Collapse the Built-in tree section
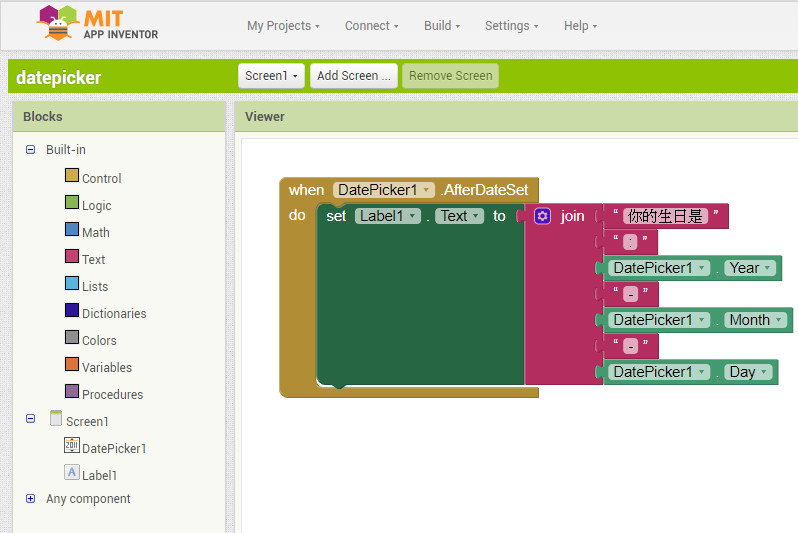Screen dimensions: 798x533 pos(31,150)
